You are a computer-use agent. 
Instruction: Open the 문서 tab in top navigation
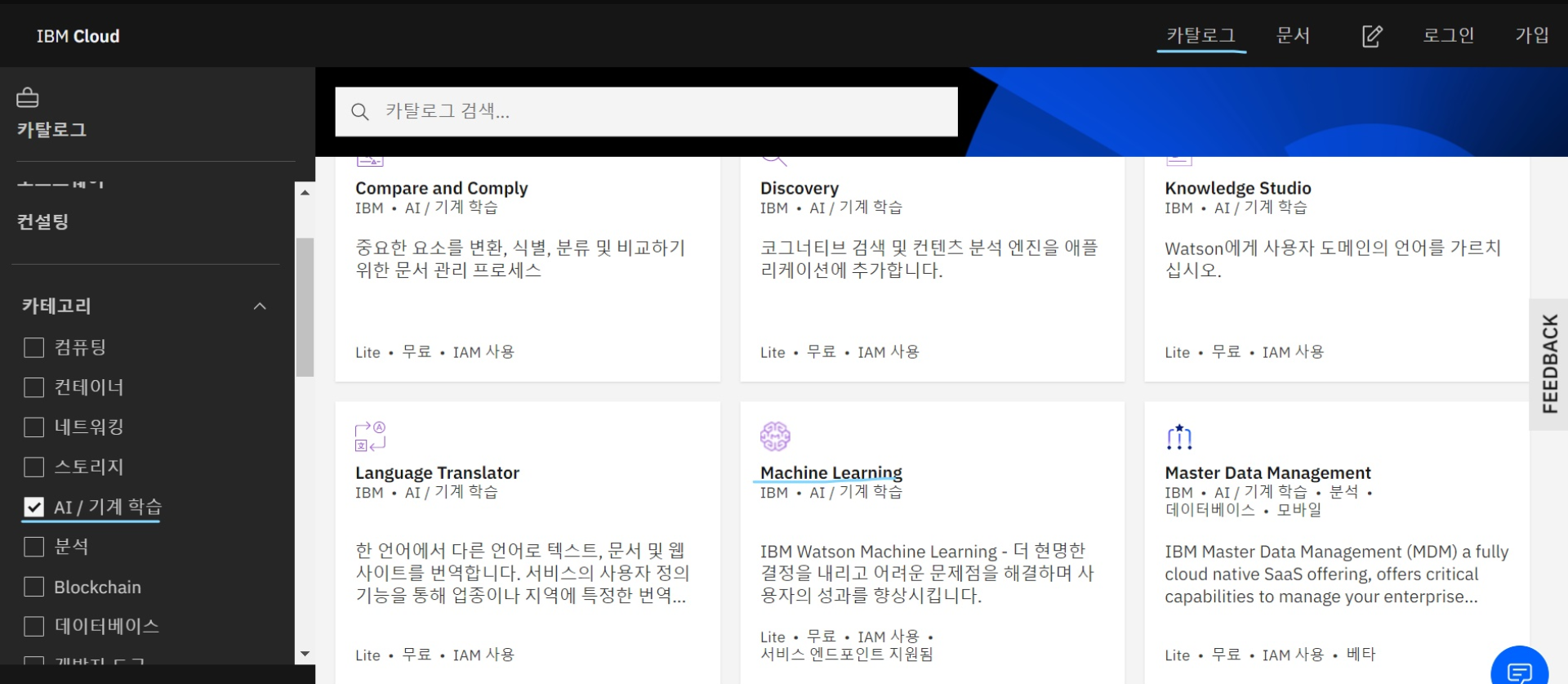coord(1293,35)
